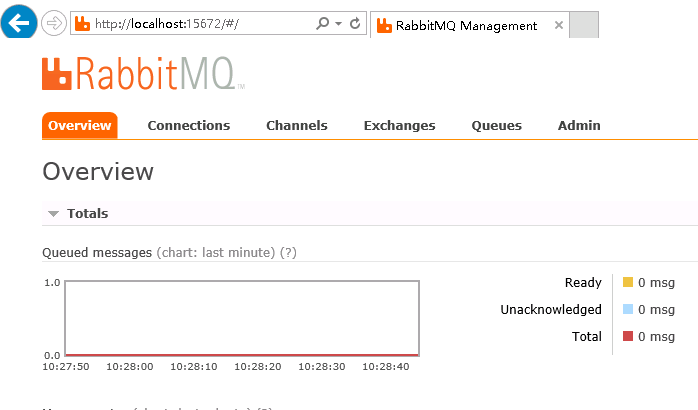Click the RabbitMQ logo at page top

pos(143,74)
